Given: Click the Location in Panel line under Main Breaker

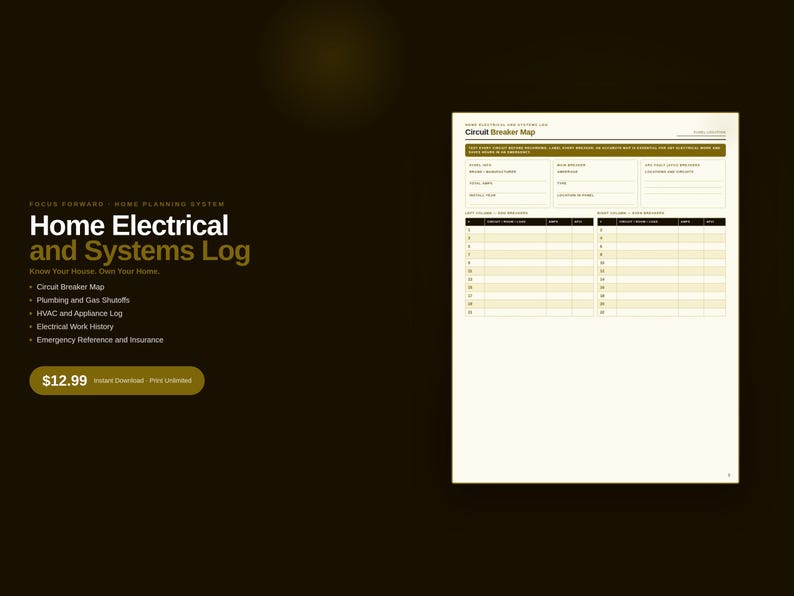Looking at the screenshot, I should (x=595, y=198).
